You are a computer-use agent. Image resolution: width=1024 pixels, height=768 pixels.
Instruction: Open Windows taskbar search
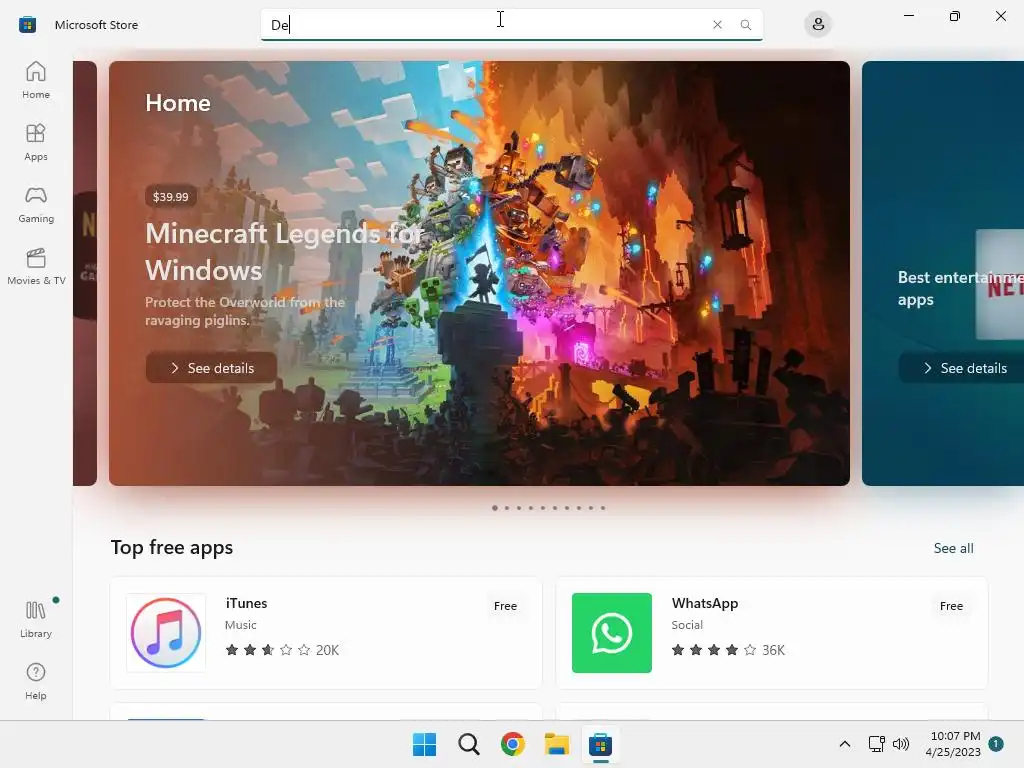[468, 744]
